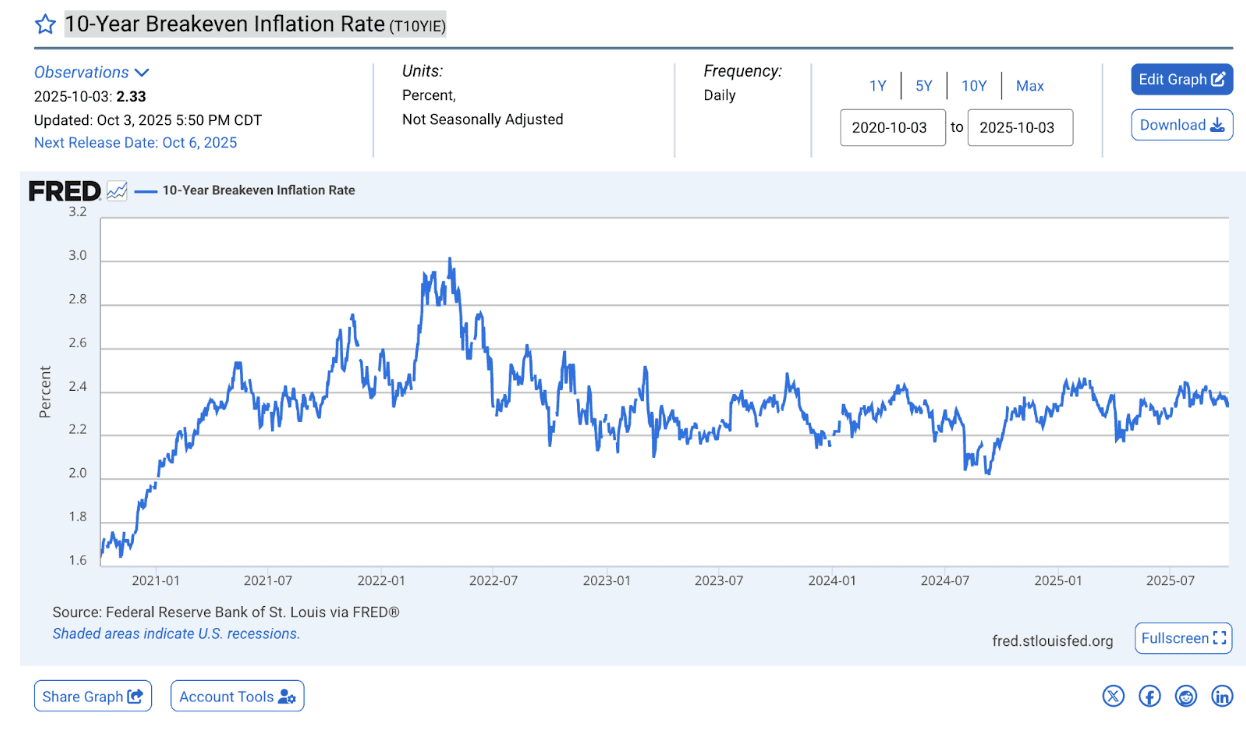
Task: Favorite the series with the star icon
Action: [x=44, y=23]
